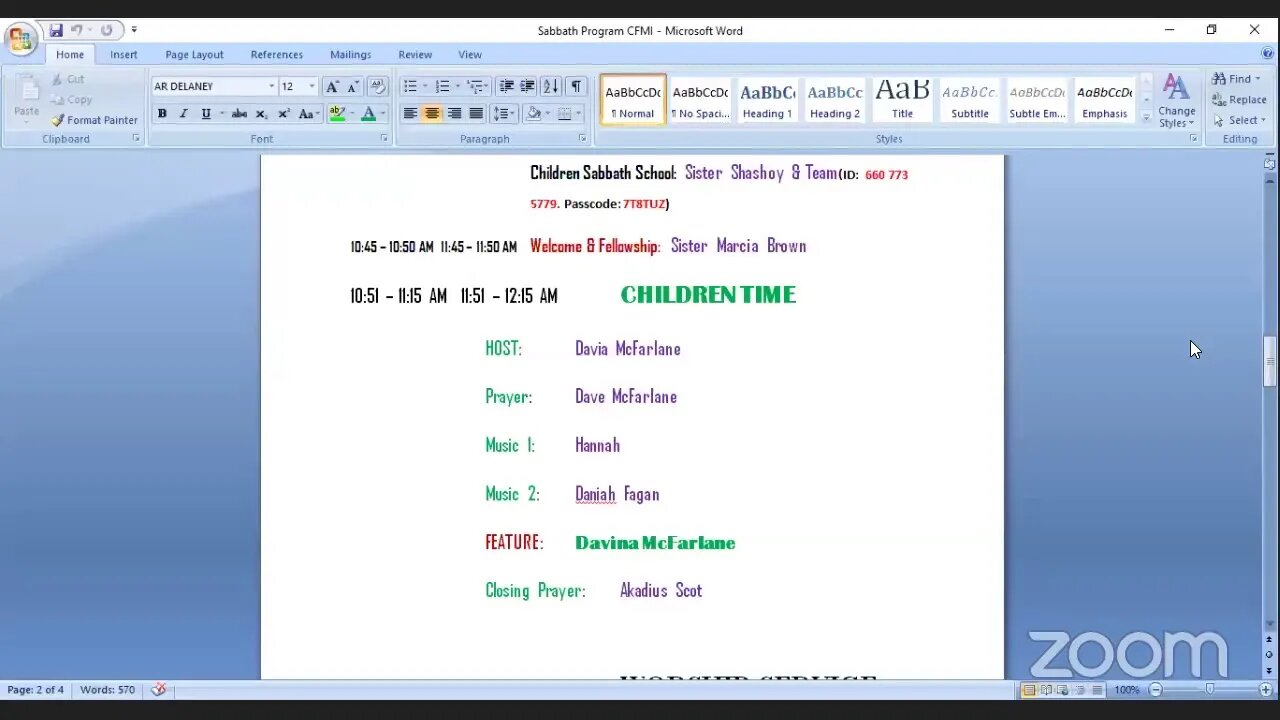
Task: Click the Find button
Action: tap(1237, 79)
